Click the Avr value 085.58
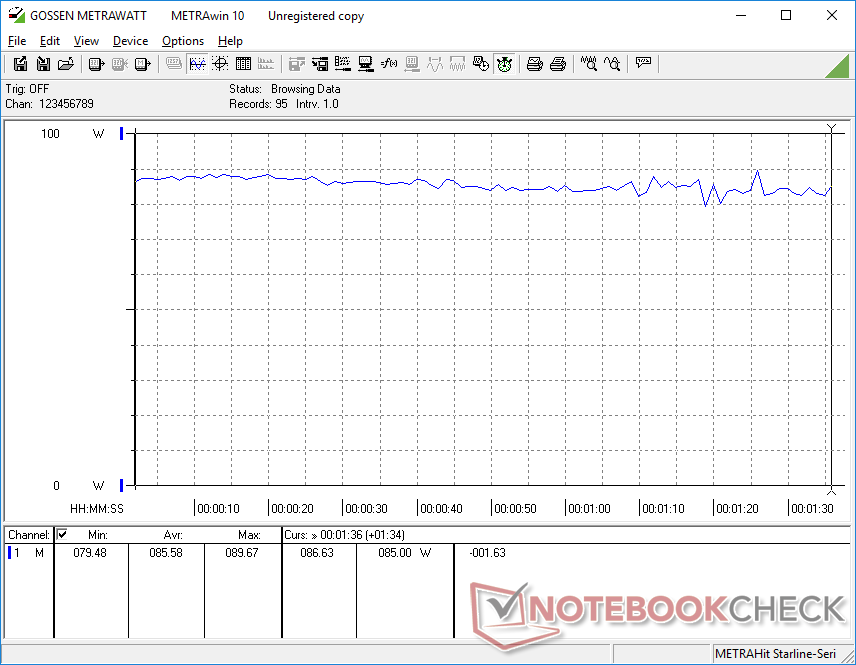The image size is (856, 665). click(x=166, y=553)
